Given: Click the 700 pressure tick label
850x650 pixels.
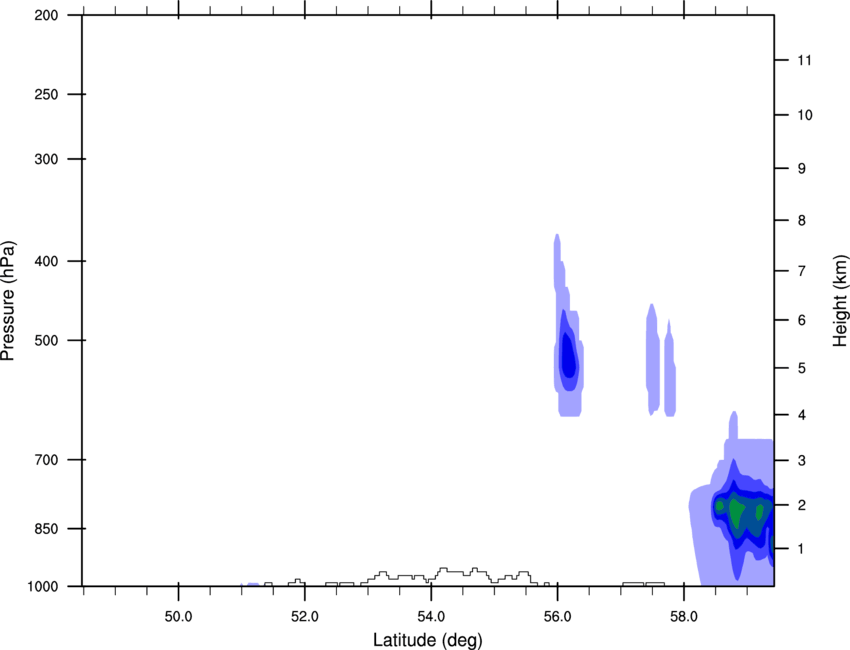Looking at the screenshot, I should (46, 460).
